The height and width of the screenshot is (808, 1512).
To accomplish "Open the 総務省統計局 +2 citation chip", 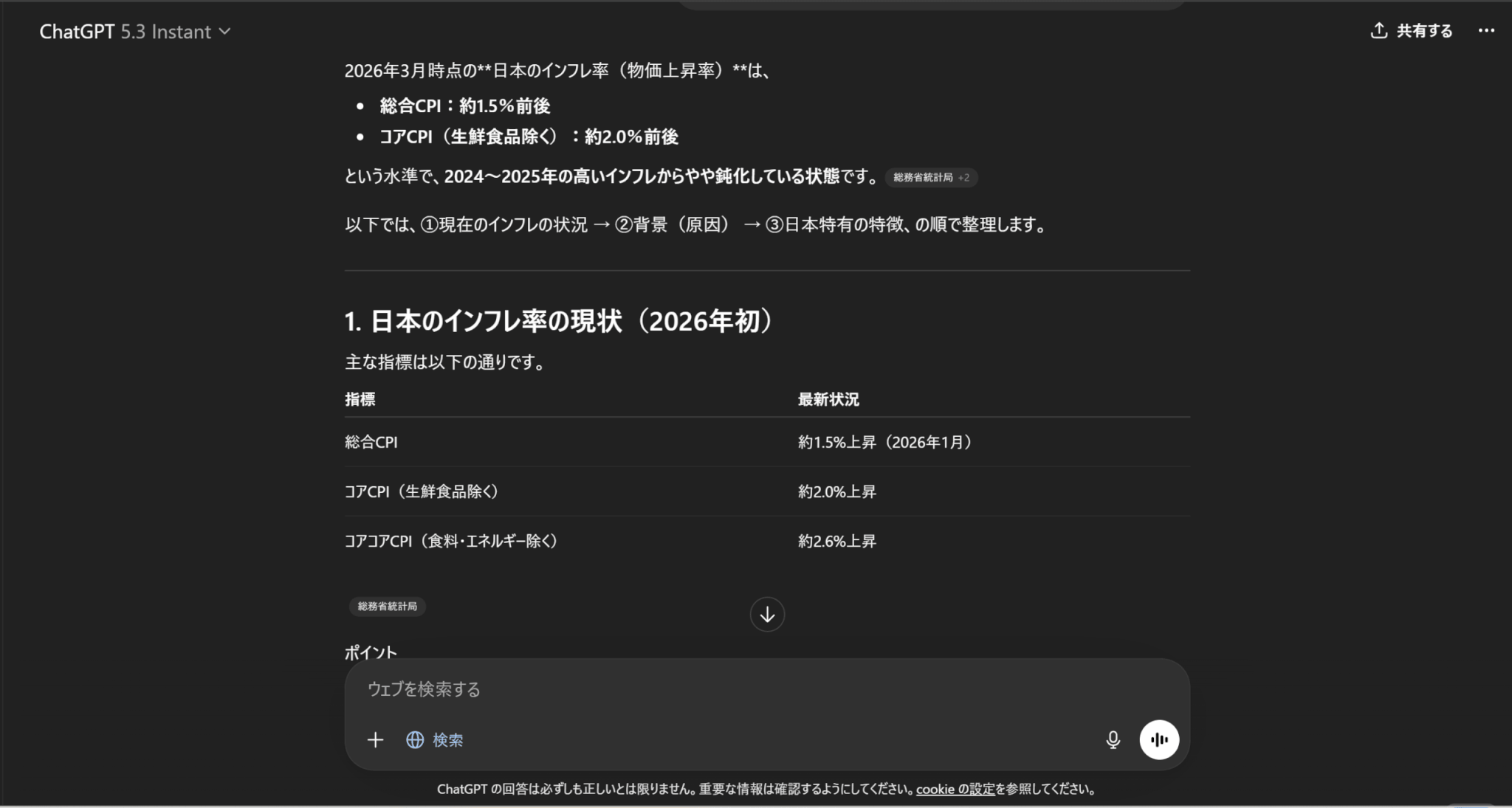I will (x=930, y=178).
